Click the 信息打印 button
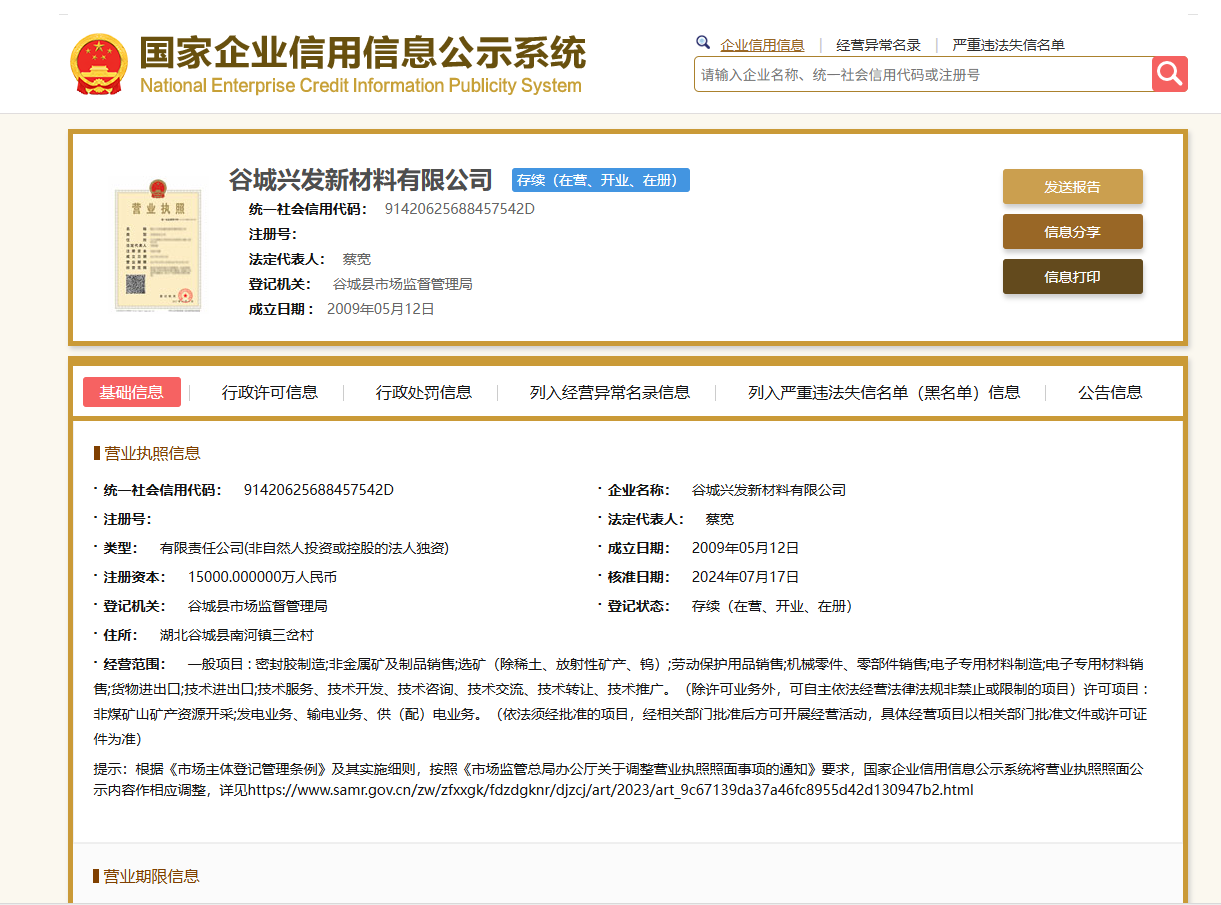 1072,277
